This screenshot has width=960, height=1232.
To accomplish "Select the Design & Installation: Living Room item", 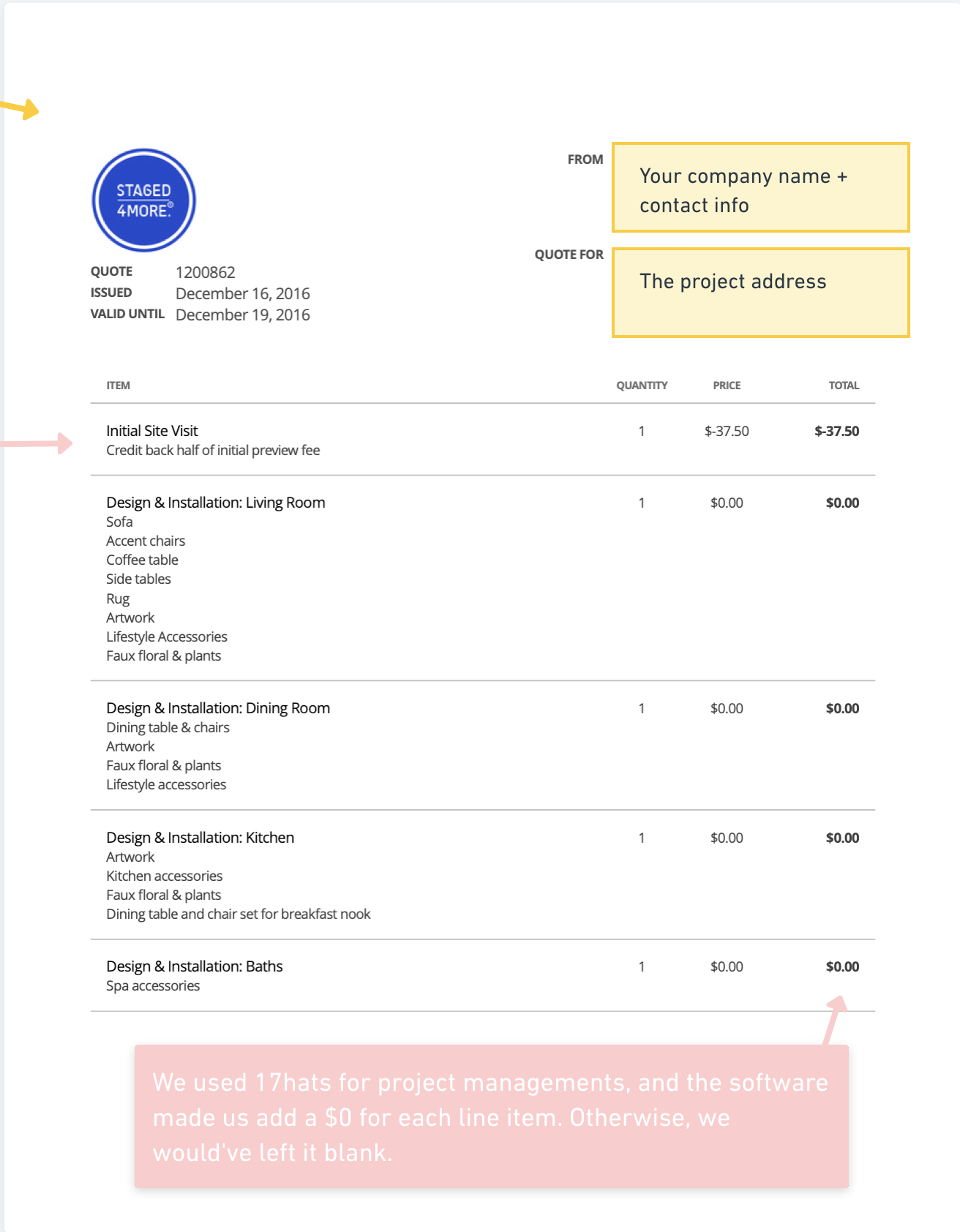I will point(216,503).
